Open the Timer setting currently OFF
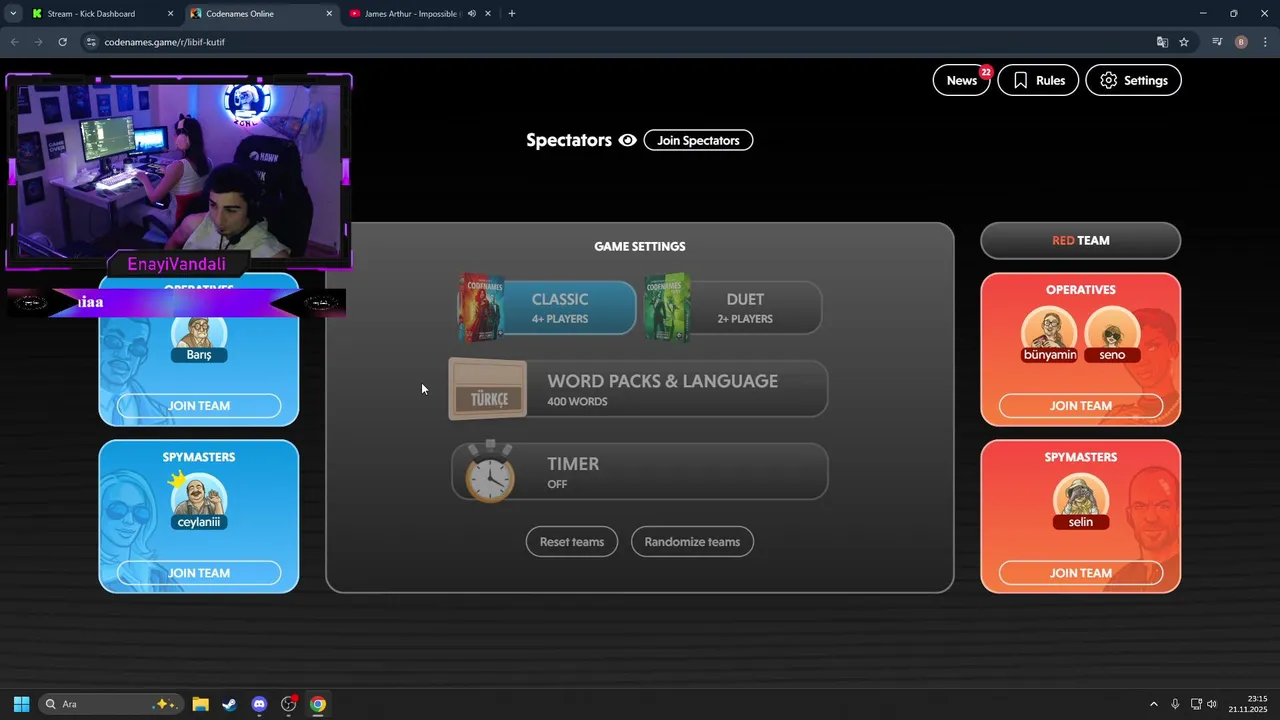This screenshot has width=1280, height=720. (x=639, y=471)
